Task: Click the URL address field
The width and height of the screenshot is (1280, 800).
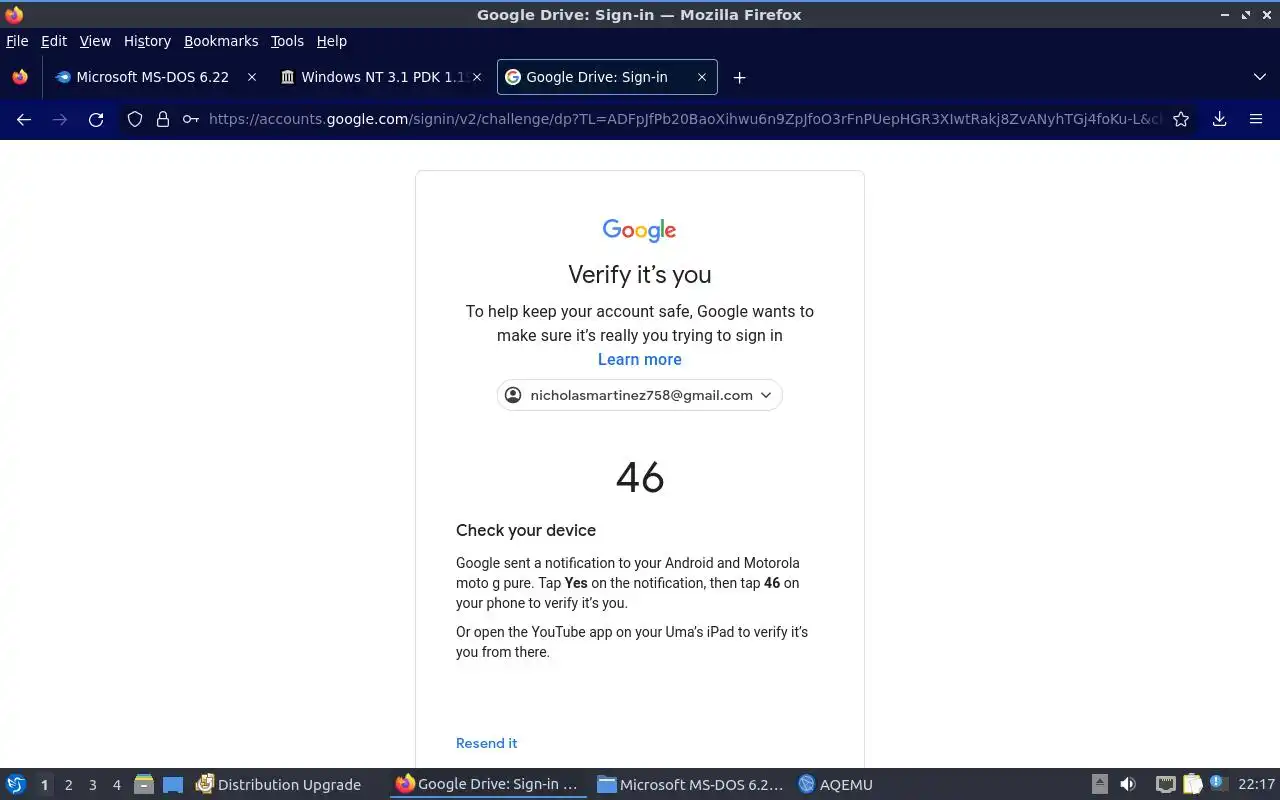Action: (x=685, y=119)
